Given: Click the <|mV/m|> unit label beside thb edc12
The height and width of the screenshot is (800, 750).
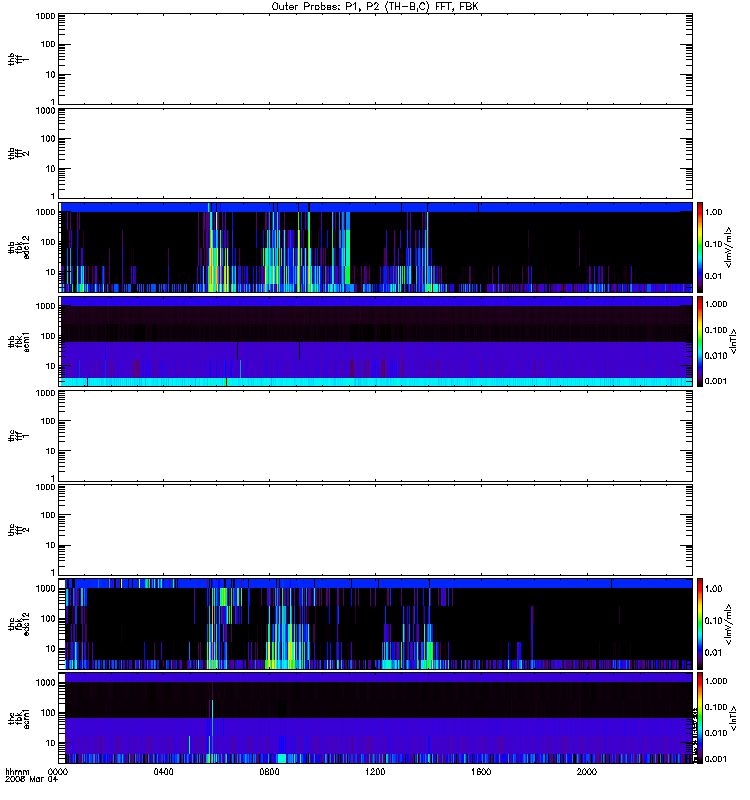Looking at the screenshot, I should pos(729,247).
